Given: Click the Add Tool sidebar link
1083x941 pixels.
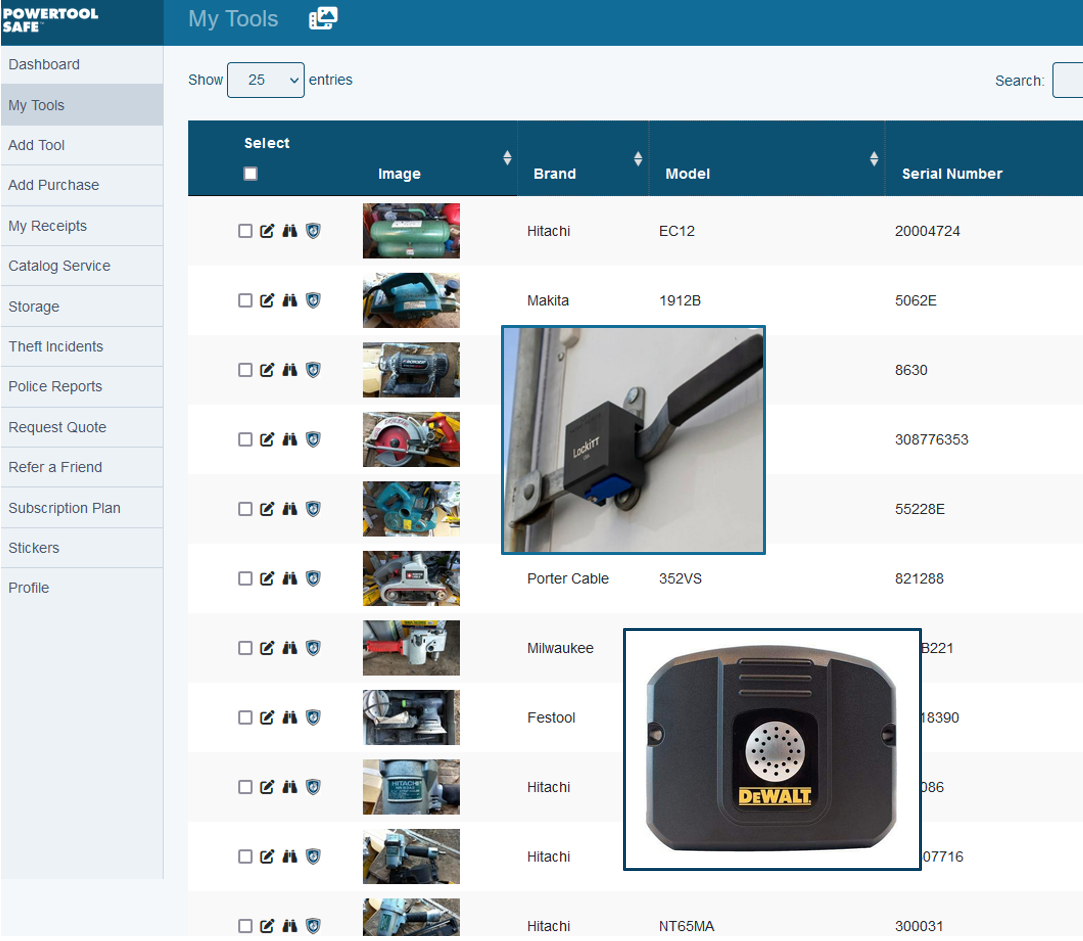Looking at the screenshot, I should (37, 145).
